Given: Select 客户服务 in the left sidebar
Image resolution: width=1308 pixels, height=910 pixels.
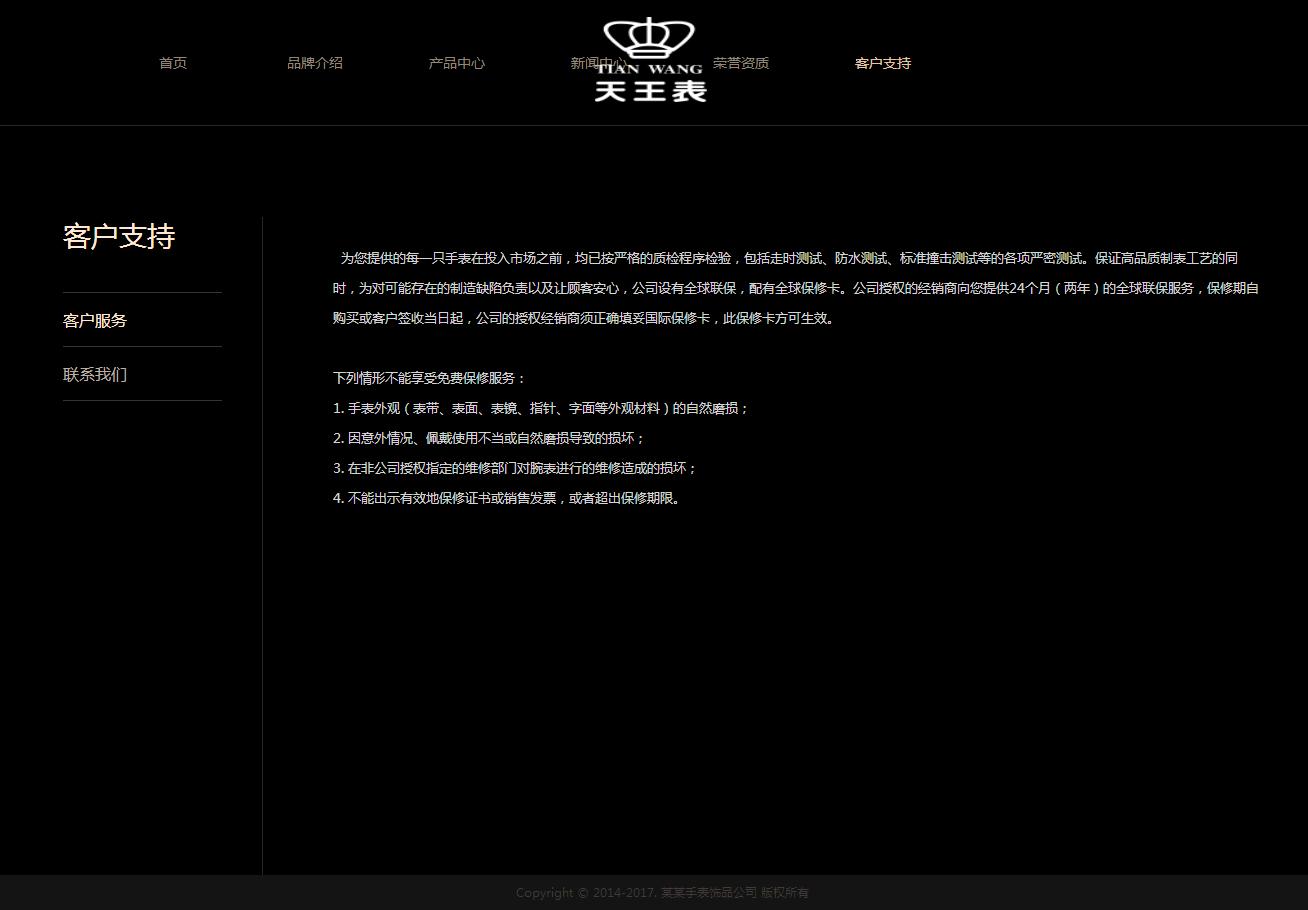Looking at the screenshot, I should click(x=95, y=321).
